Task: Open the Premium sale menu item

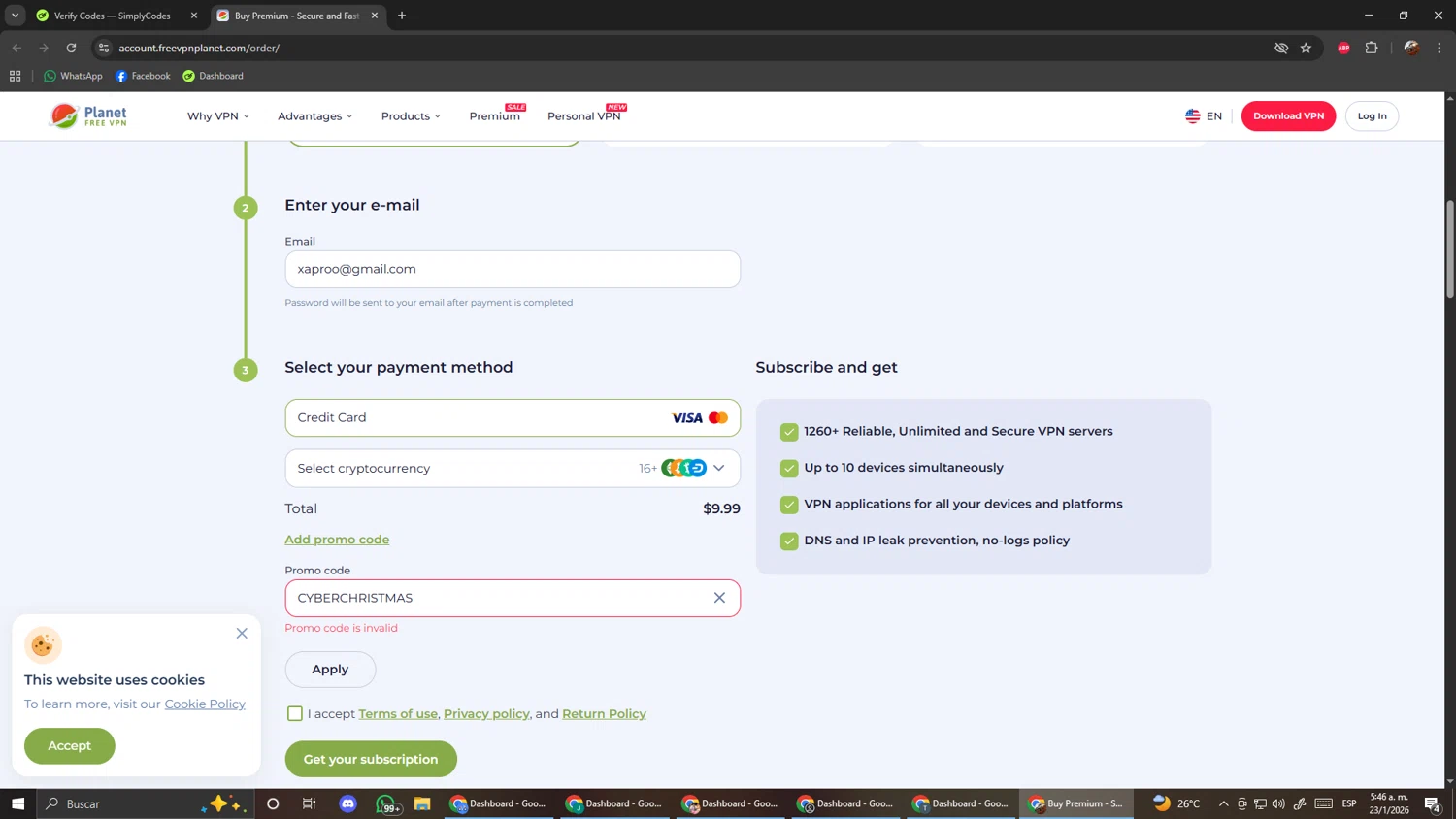Action: point(495,115)
